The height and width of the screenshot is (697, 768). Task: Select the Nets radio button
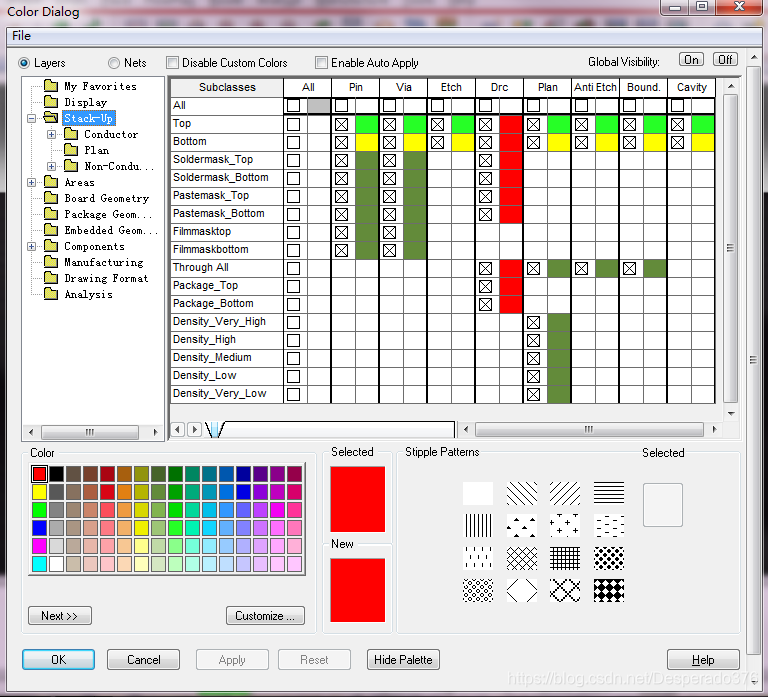[114, 63]
